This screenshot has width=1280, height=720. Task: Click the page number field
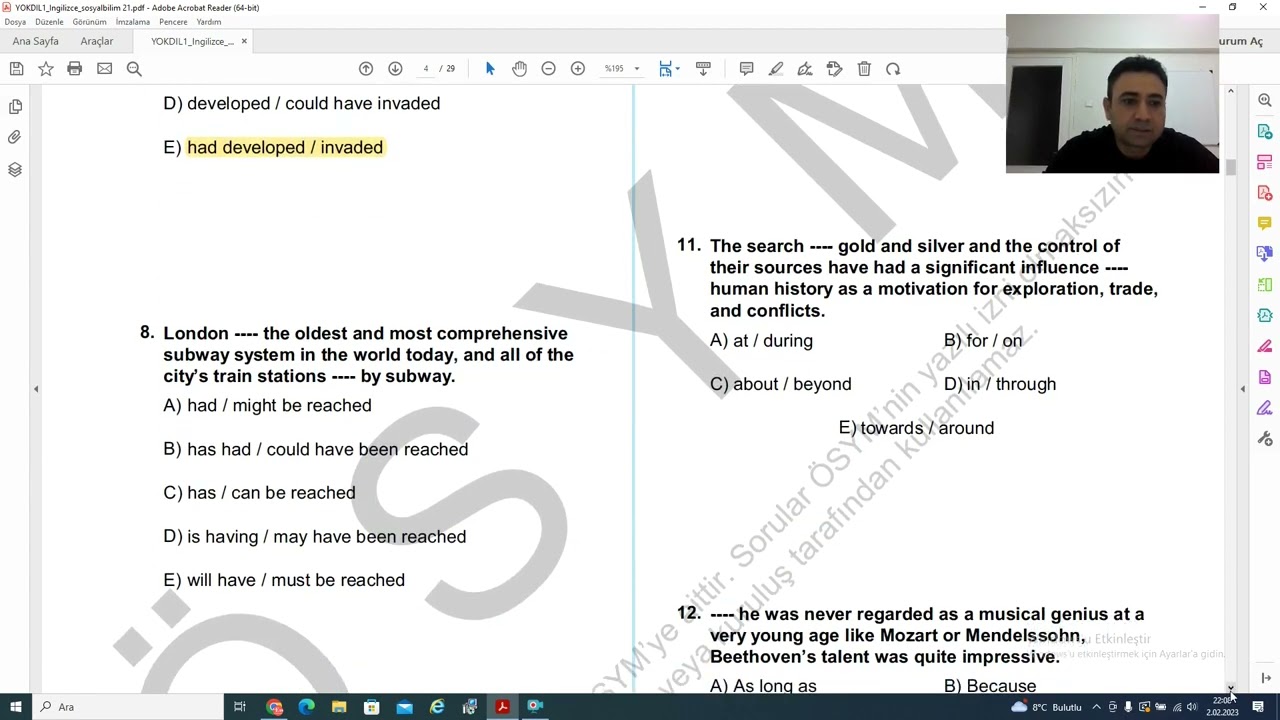(x=426, y=69)
